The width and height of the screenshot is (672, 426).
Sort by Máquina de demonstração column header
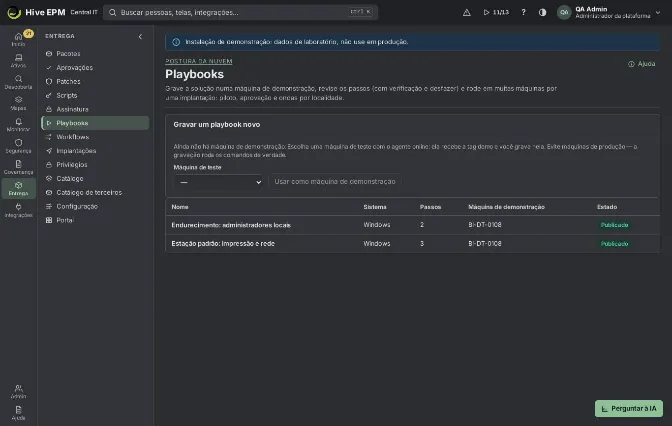(x=506, y=207)
